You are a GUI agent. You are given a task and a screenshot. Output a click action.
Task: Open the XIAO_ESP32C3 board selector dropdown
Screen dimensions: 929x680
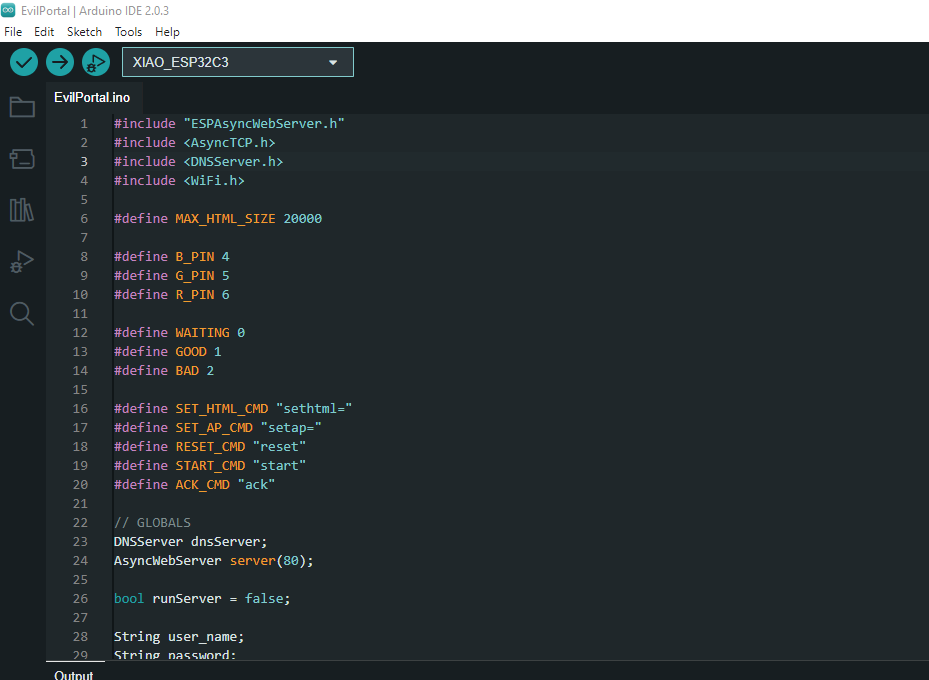[x=238, y=62]
